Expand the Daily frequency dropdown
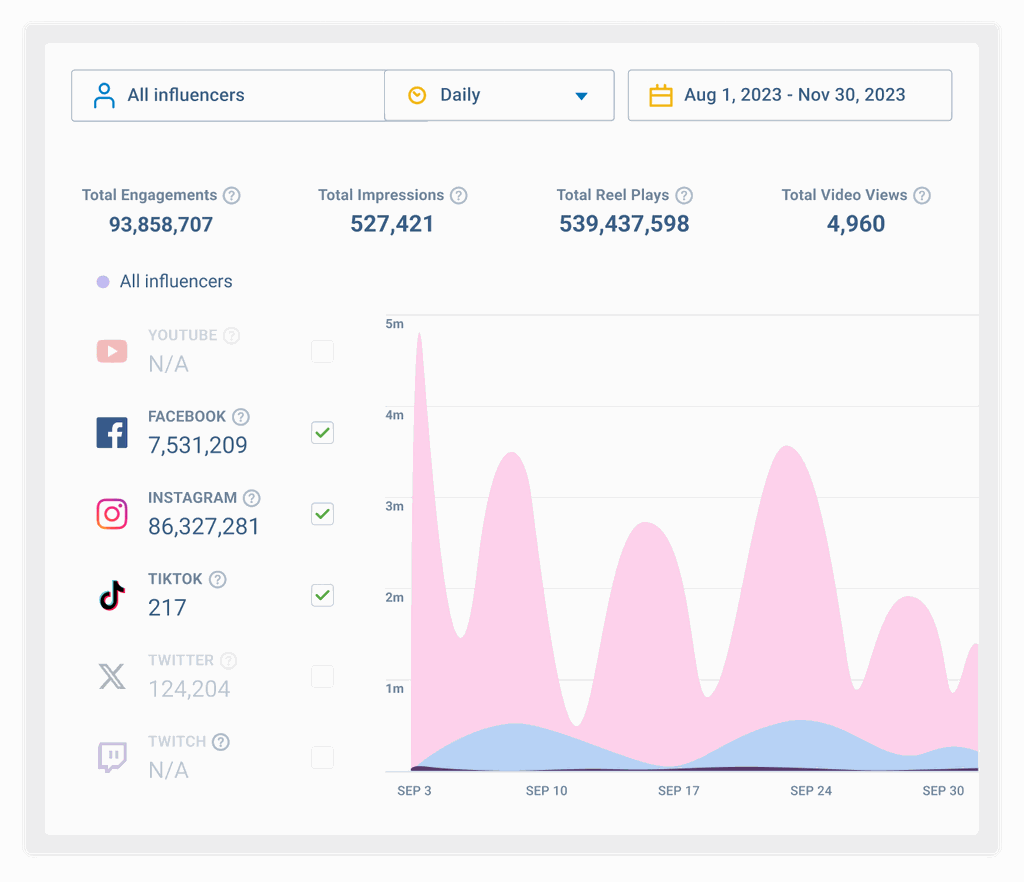This screenshot has height=882, width=1024. click(x=499, y=95)
